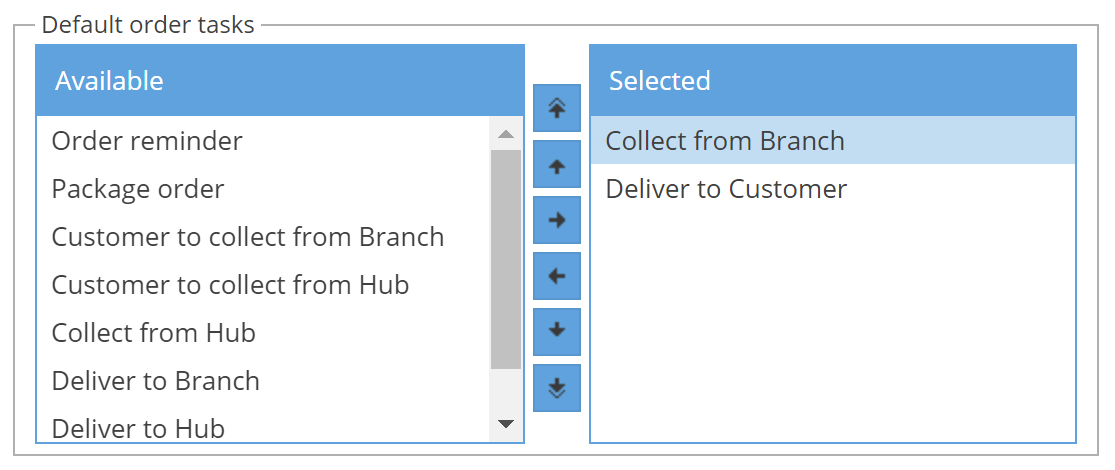Click the move-to-top double arrow icon
Screen dimensions: 1115x470
pyautogui.click(x=557, y=109)
